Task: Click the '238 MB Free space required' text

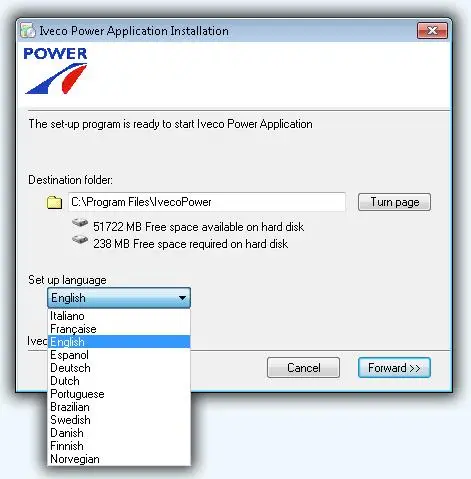Action: pos(190,244)
